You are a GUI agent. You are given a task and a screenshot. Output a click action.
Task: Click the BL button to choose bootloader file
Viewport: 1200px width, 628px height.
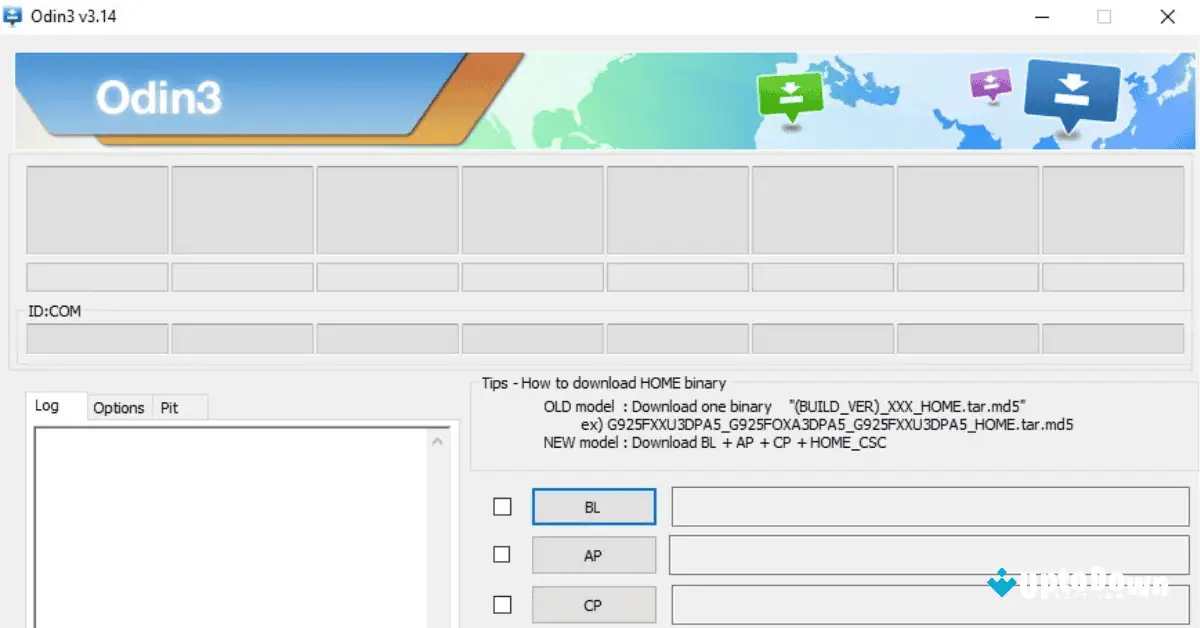pyautogui.click(x=593, y=506)
